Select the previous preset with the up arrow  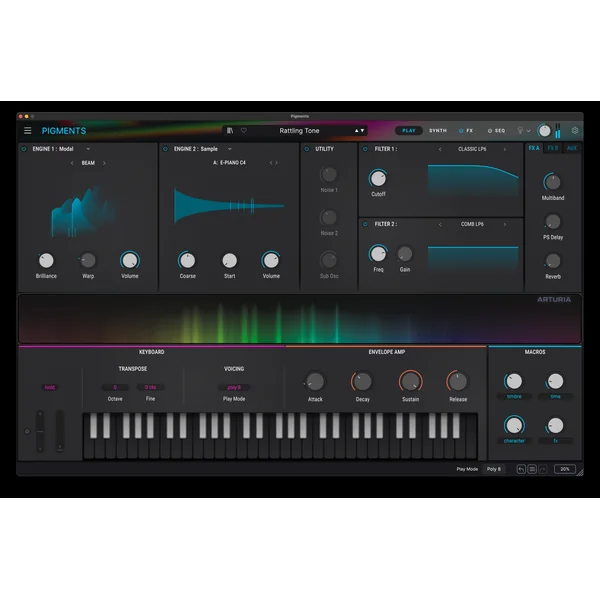coord(356,130)
